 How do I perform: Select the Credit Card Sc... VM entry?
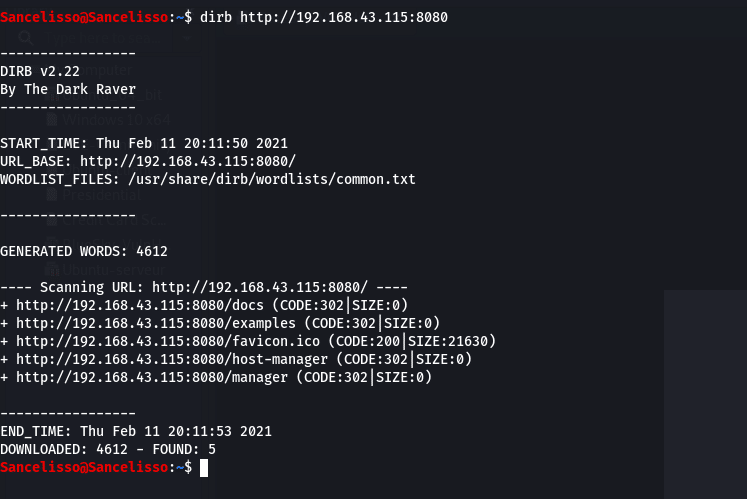click(x=107, y=219)
